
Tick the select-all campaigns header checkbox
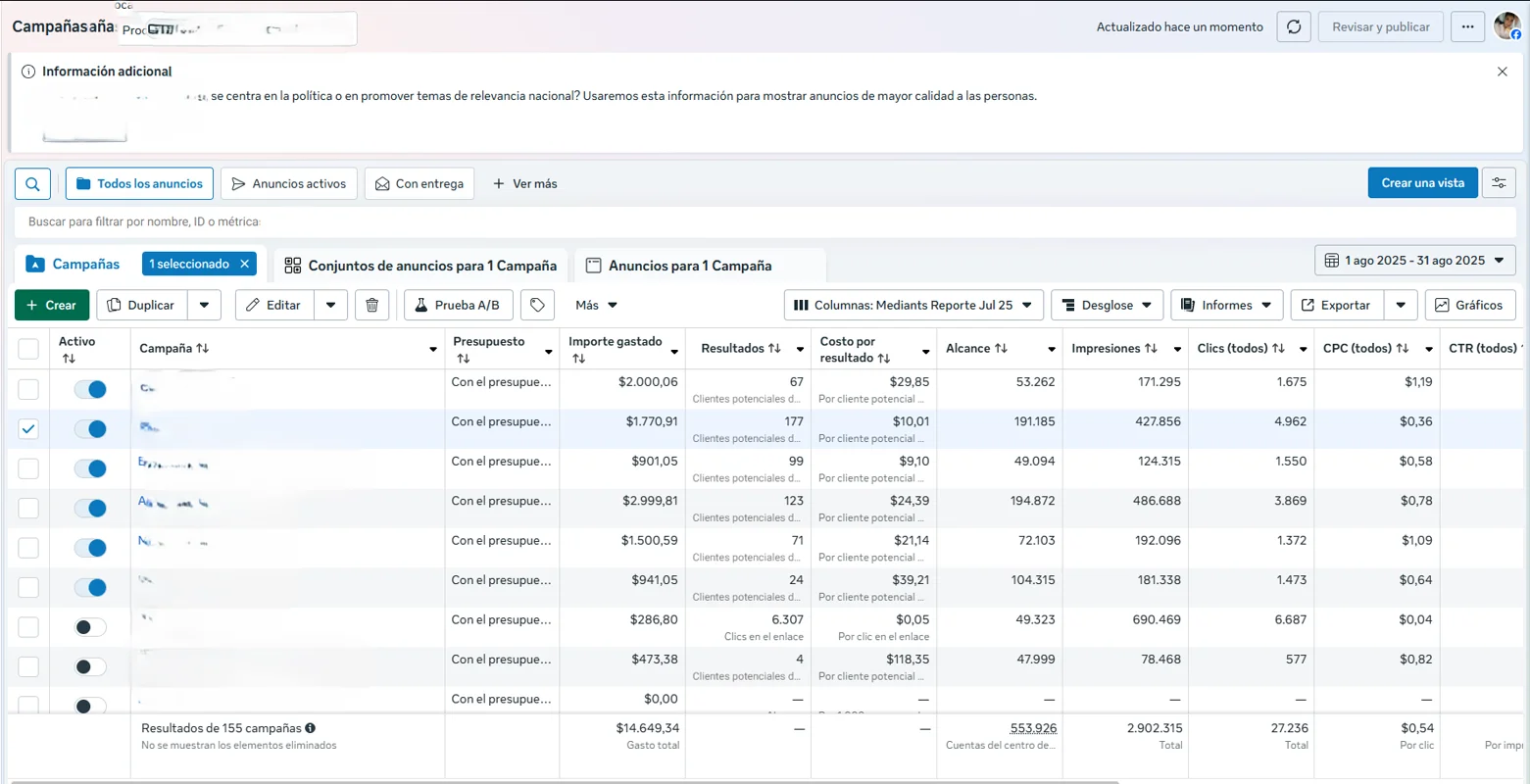coord(28,349)
